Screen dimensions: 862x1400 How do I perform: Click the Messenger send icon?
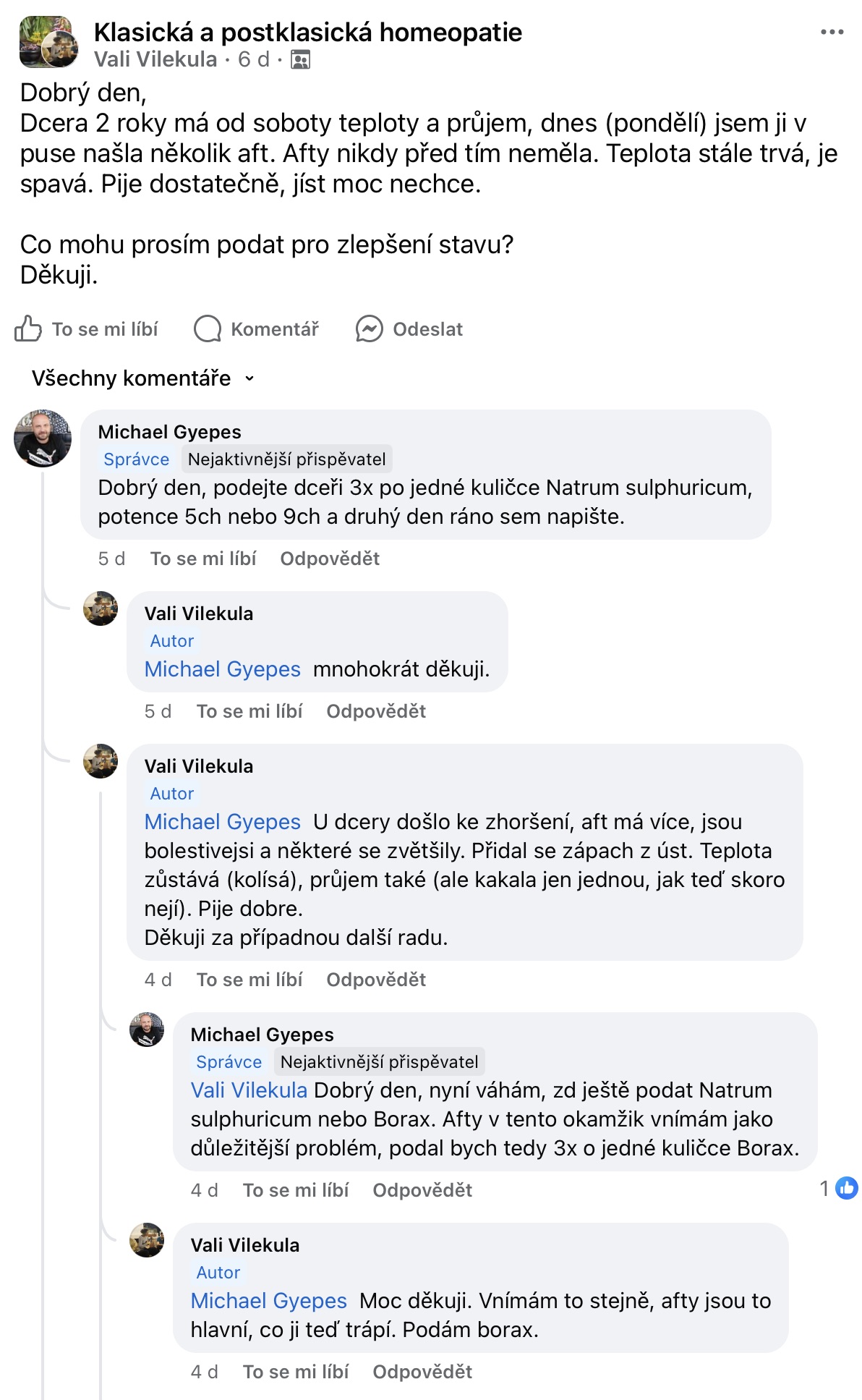[369, 328]
